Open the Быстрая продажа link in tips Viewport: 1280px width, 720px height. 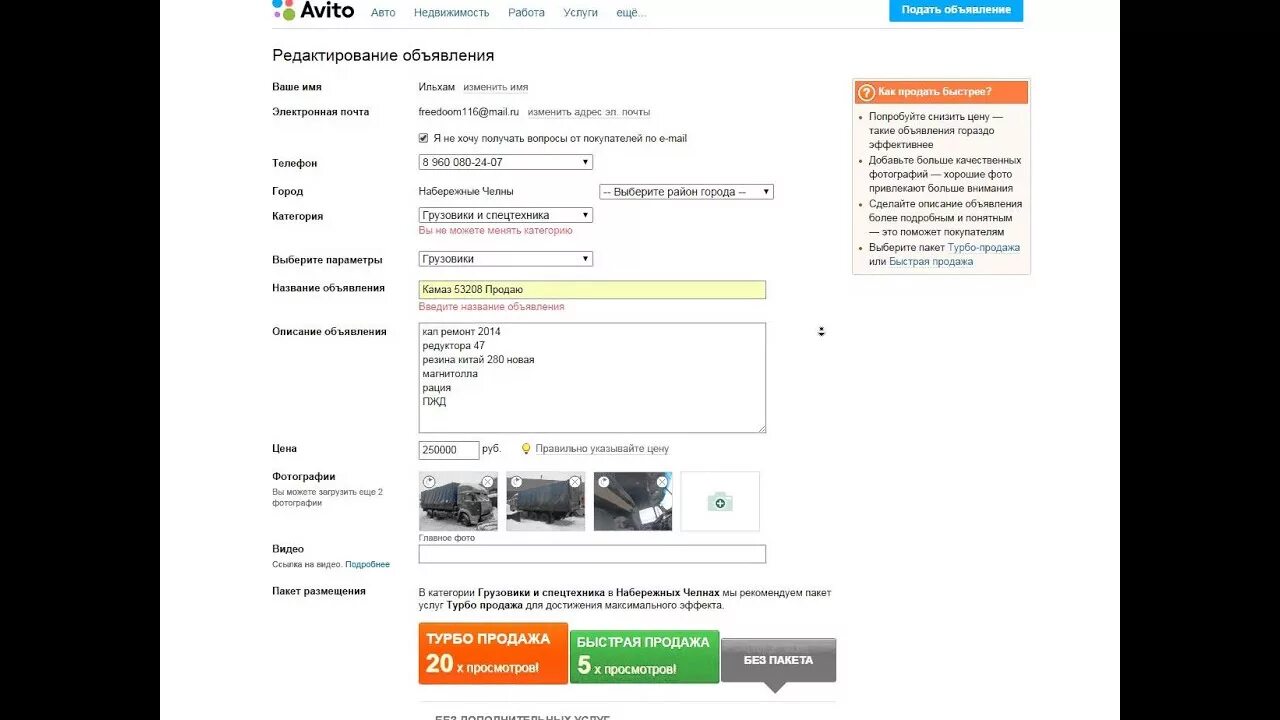931,261
